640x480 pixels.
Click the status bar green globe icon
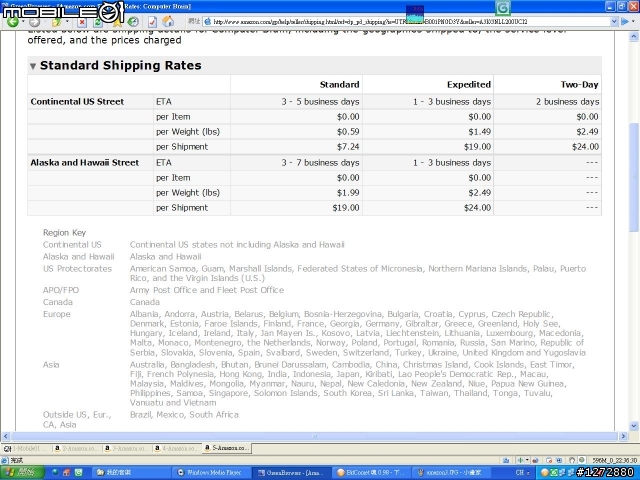582,460
